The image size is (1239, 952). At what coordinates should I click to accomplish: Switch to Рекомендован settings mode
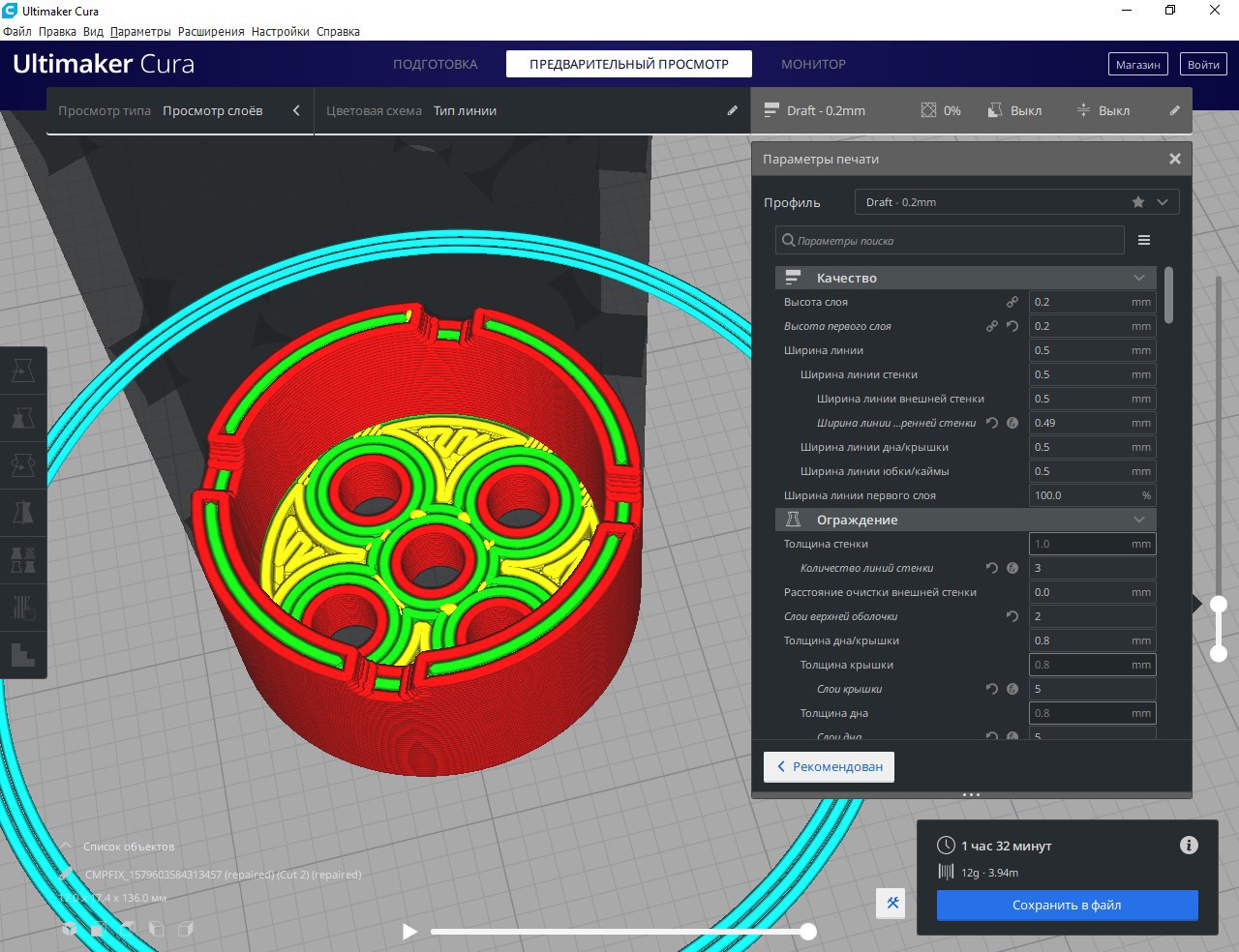pos(830,766)
